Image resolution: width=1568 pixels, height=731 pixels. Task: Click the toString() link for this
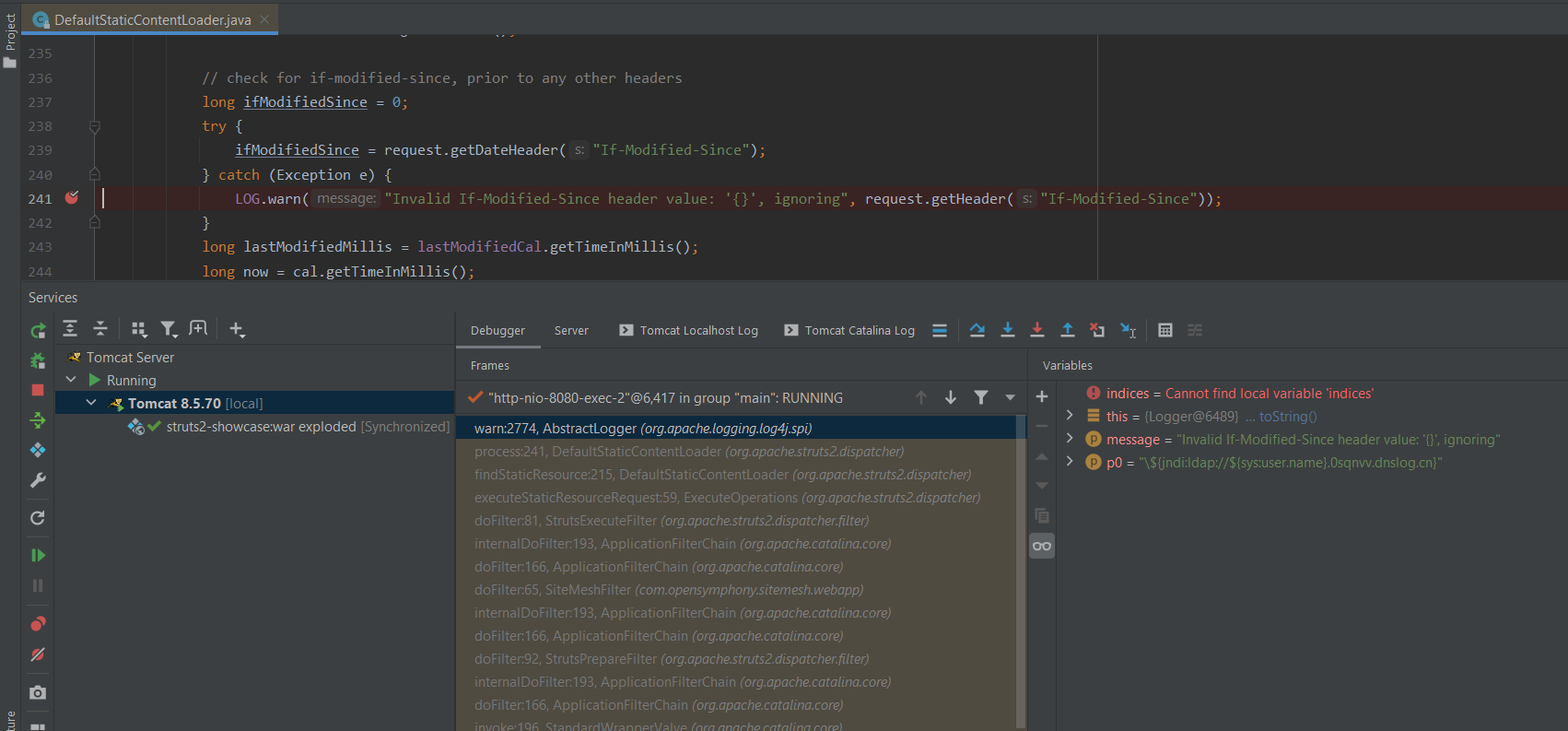[x=1288, y=417]
